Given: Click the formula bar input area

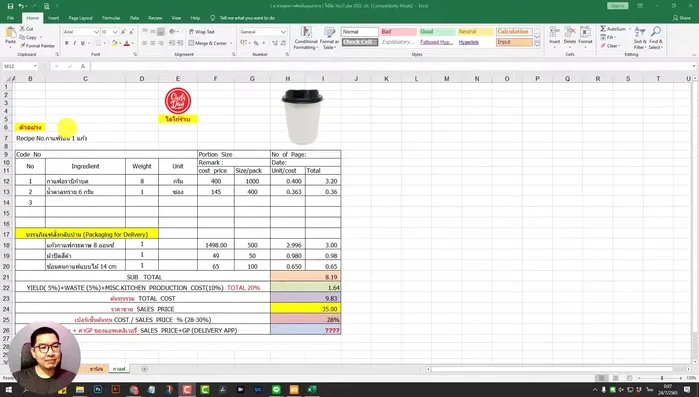Looking at the screenshot, I should coord(392,66).
